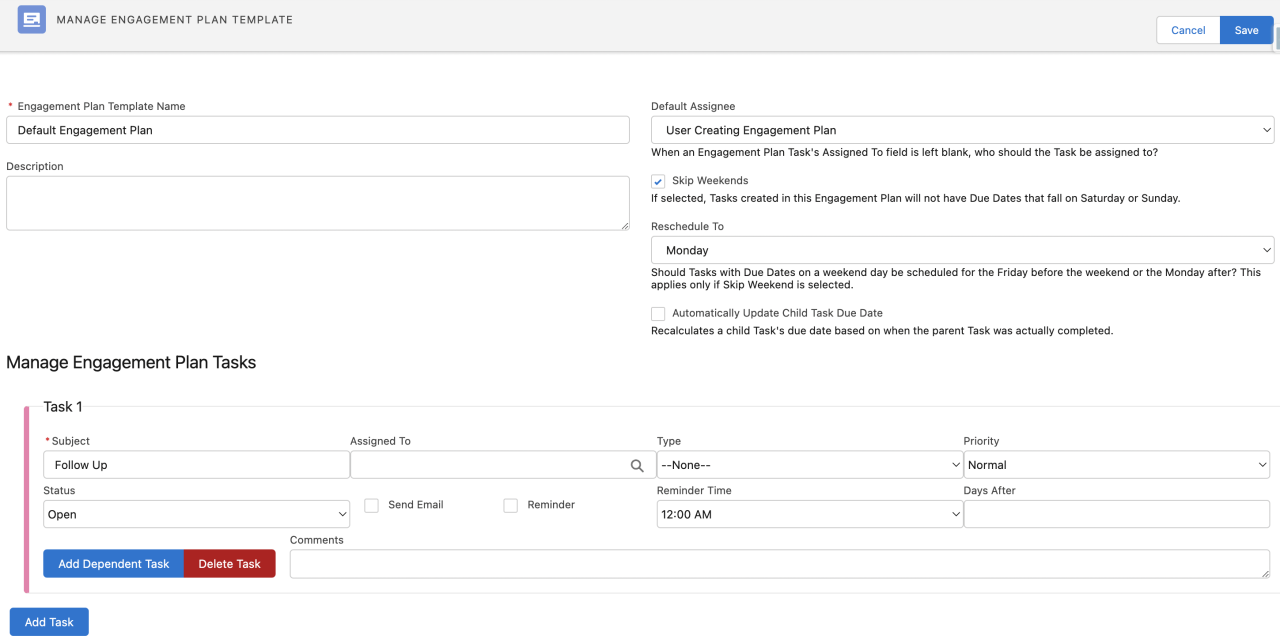Viewport: 1280px width, 643px height.
Task: Click the Engagement Plan Template header icon
Action: [x=32, y=20]
